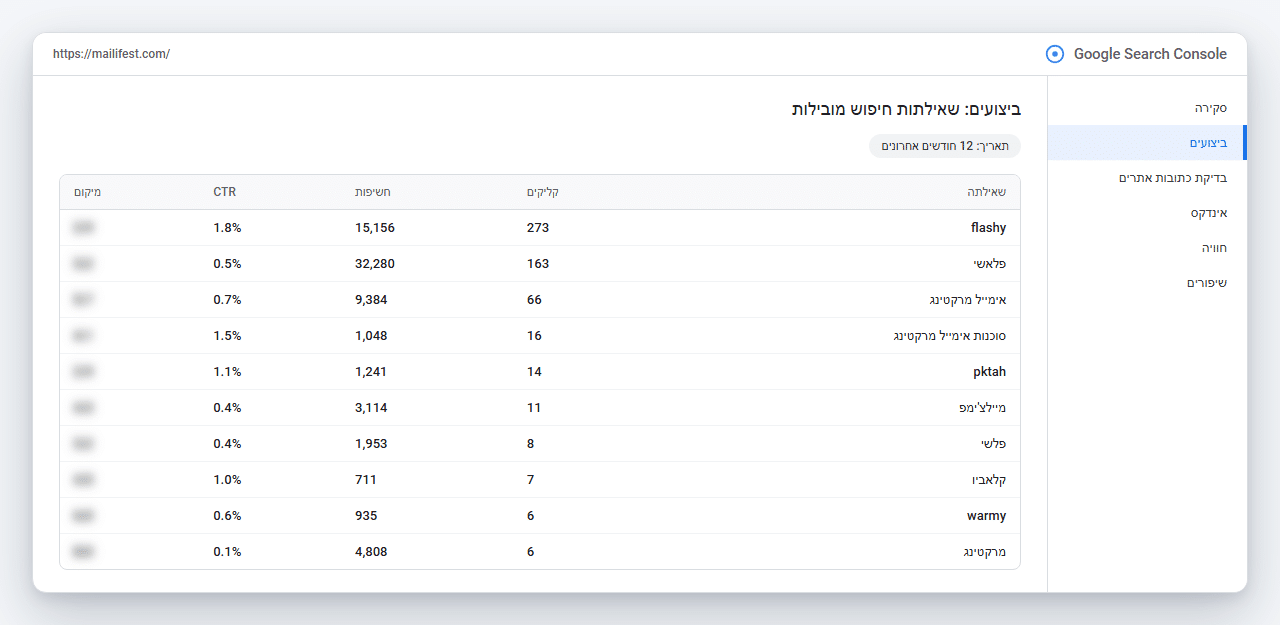Click the 0.6% CTR value

227,516
